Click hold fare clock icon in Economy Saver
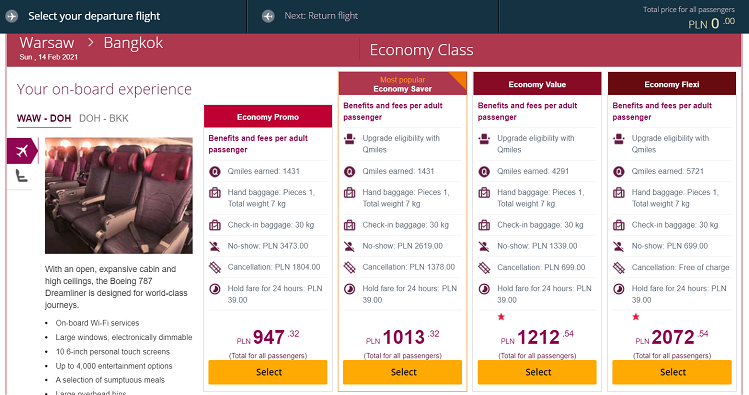749x395 pixels. 350,289
